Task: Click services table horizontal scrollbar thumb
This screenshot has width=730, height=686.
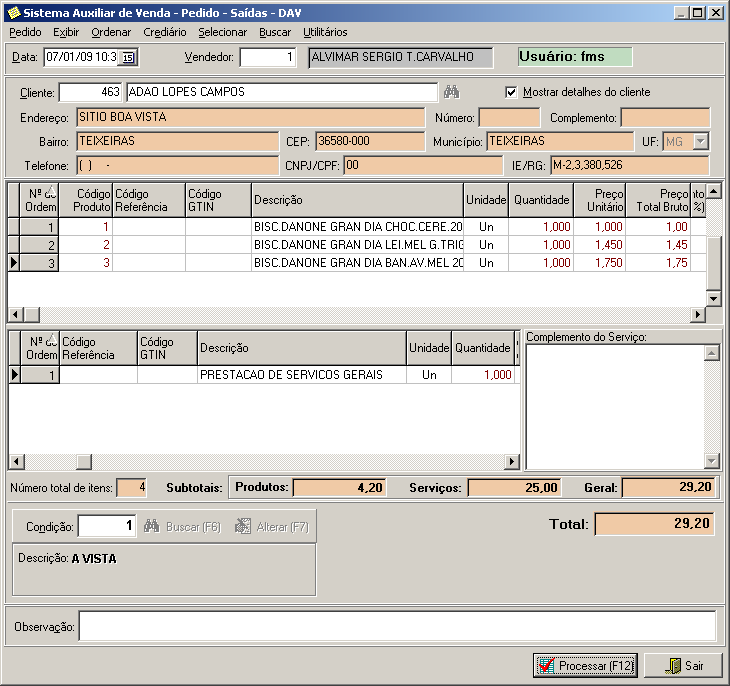Action: click(84, 462)
